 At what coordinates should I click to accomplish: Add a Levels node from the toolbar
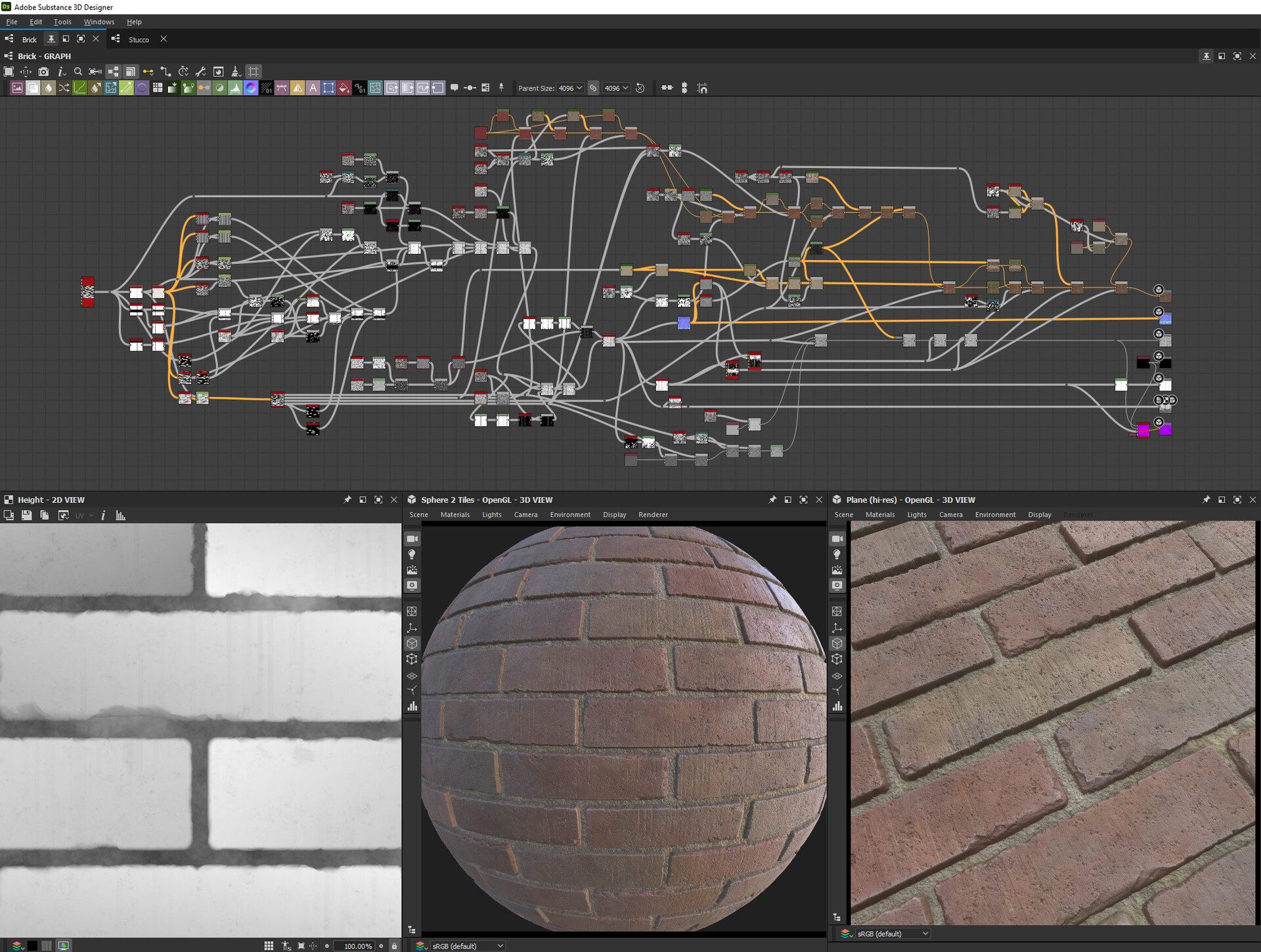[235, 88]
